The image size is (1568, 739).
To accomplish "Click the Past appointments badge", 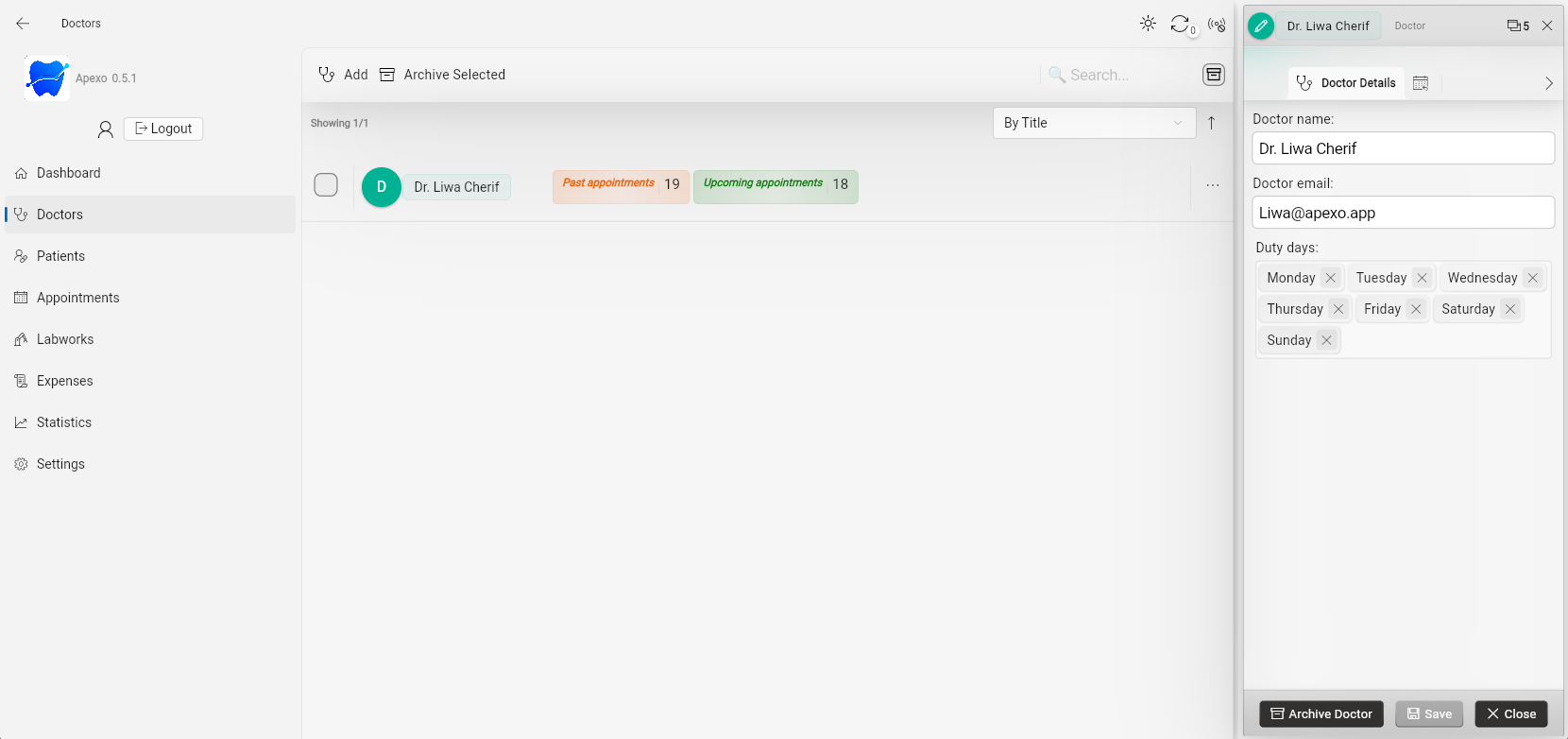I will click(621, 186).
